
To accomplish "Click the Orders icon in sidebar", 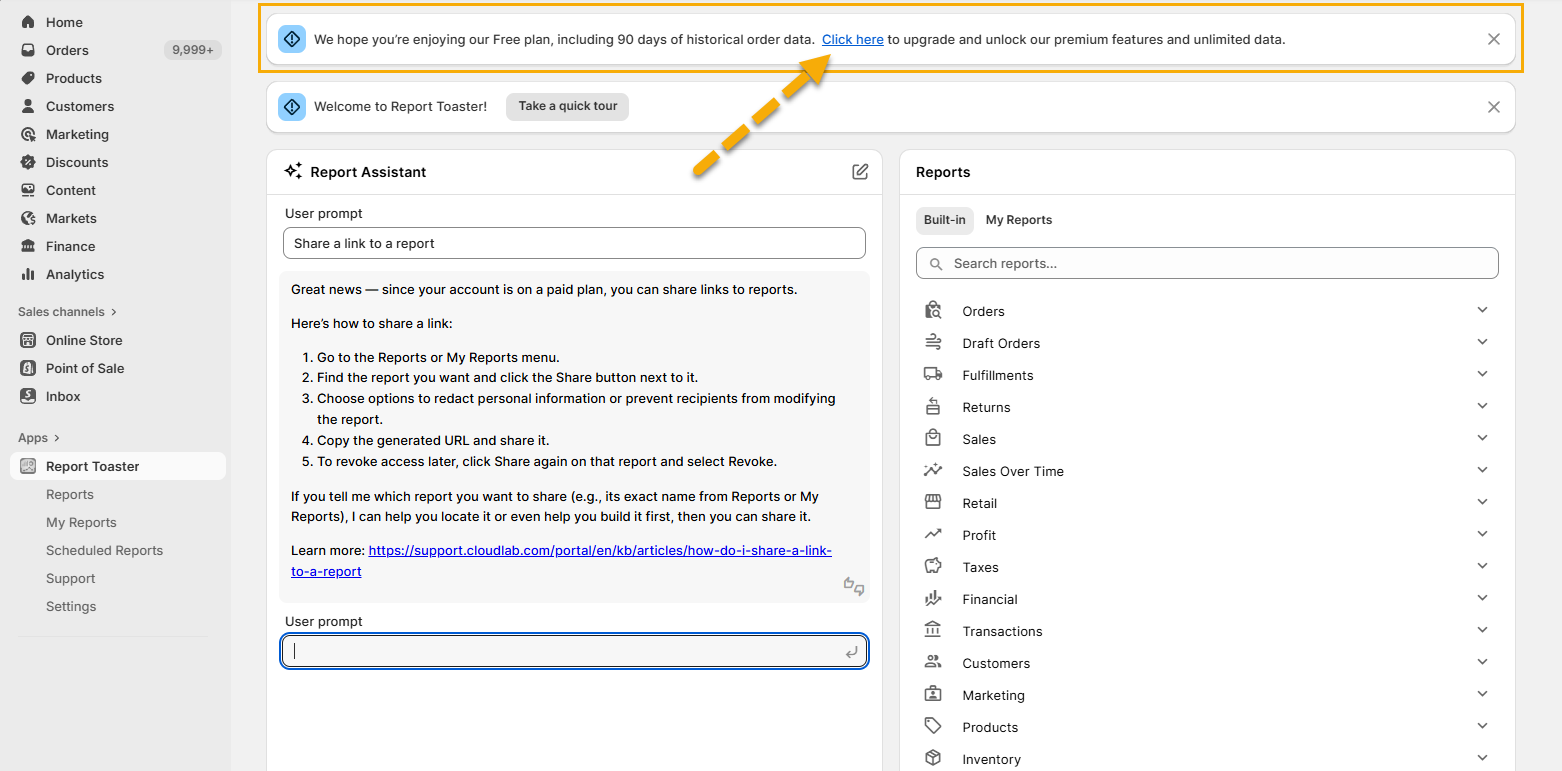I will coord(28,50).
